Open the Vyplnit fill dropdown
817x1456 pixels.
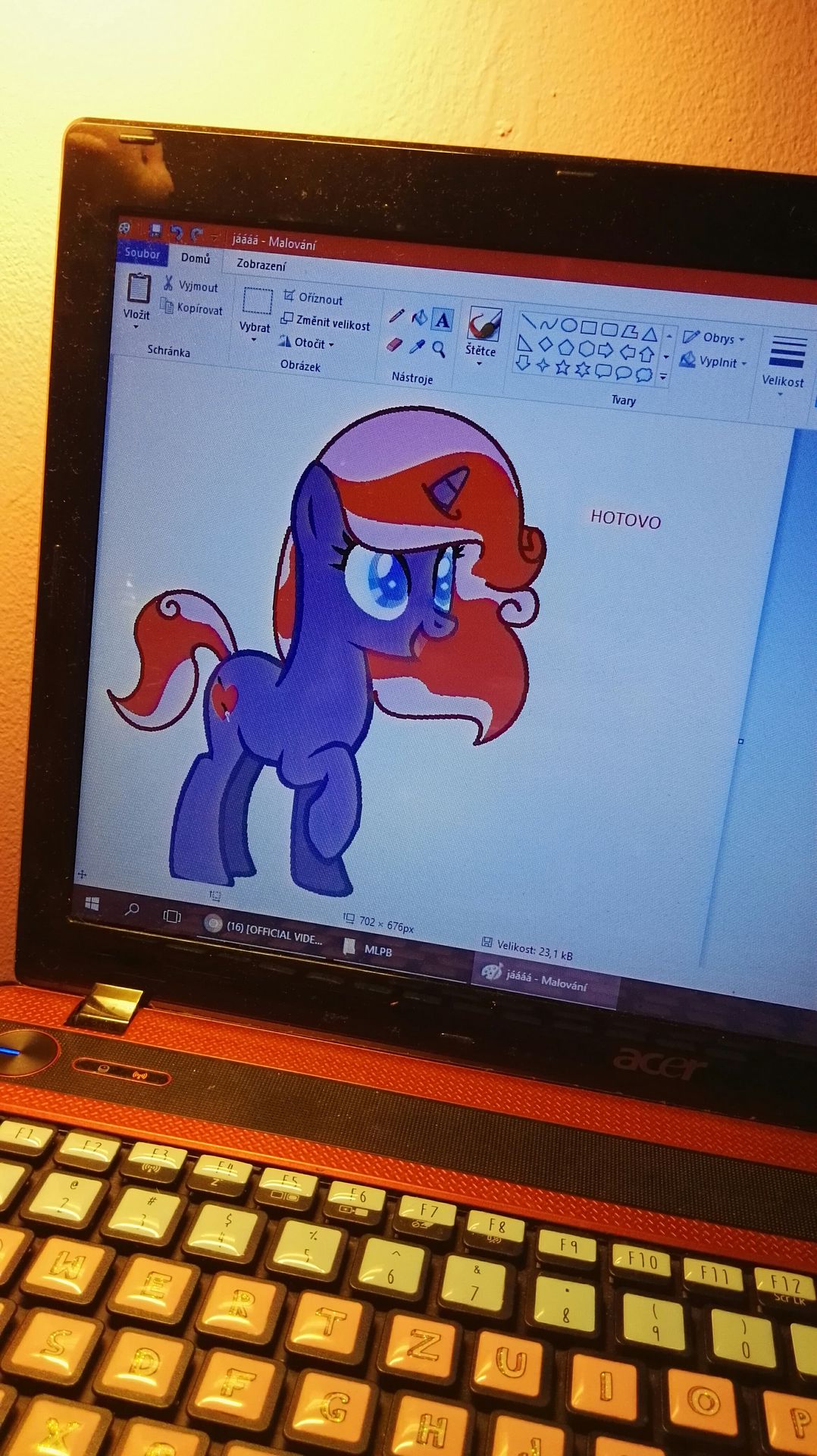712,362
